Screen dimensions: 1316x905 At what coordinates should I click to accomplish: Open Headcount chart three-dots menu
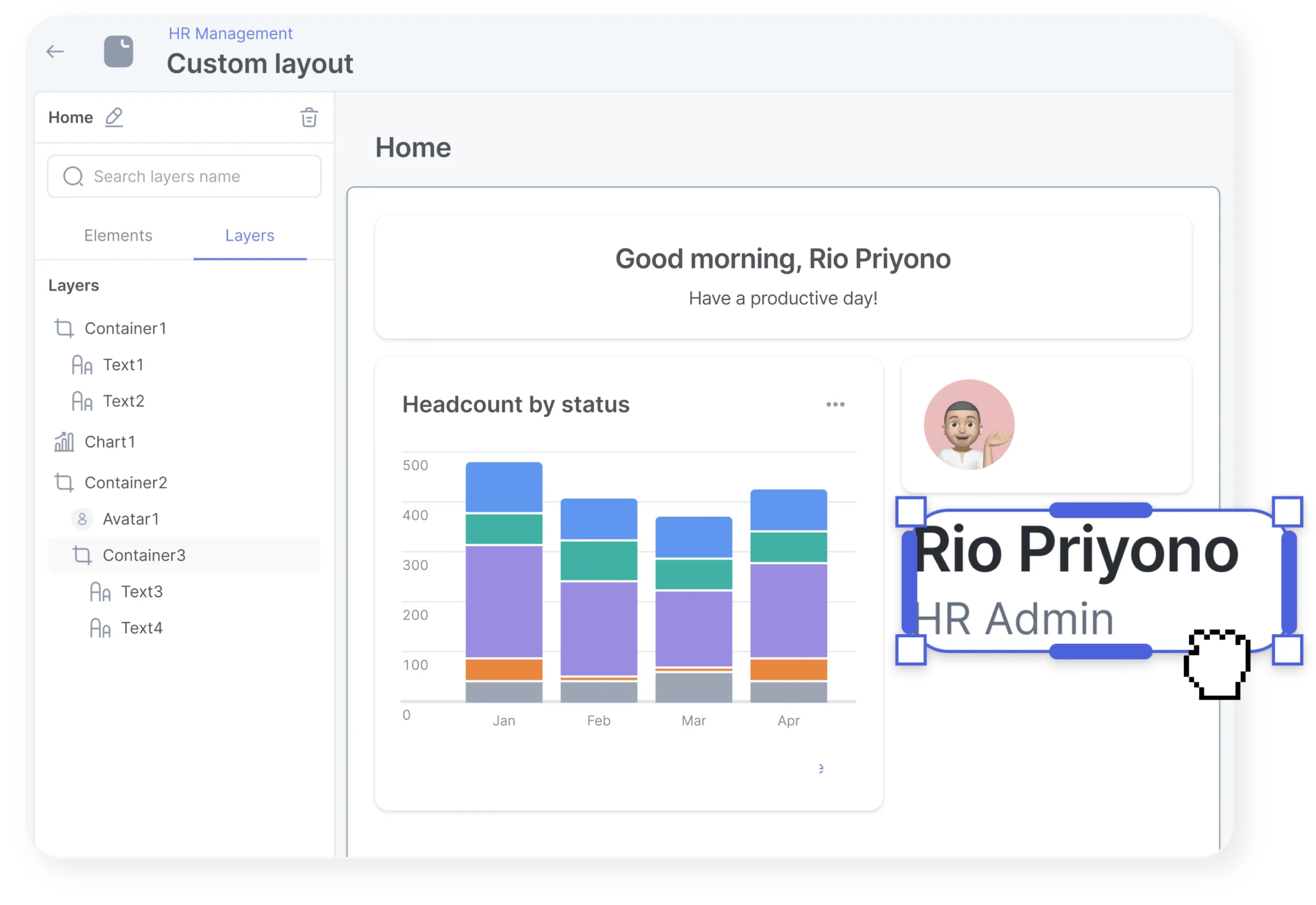(835, 404)
